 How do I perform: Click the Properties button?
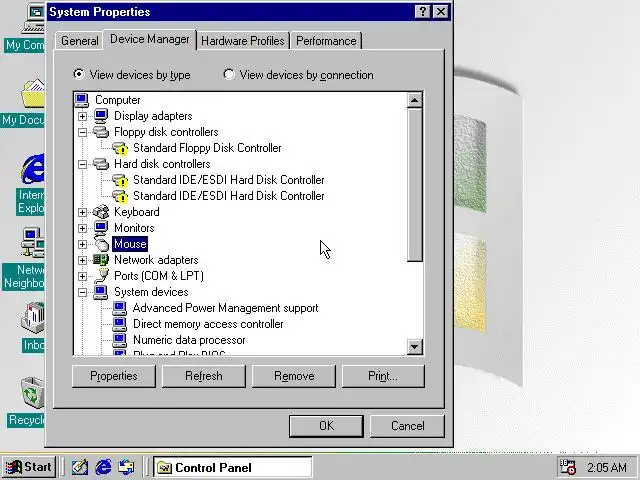(x=113, y=376)
